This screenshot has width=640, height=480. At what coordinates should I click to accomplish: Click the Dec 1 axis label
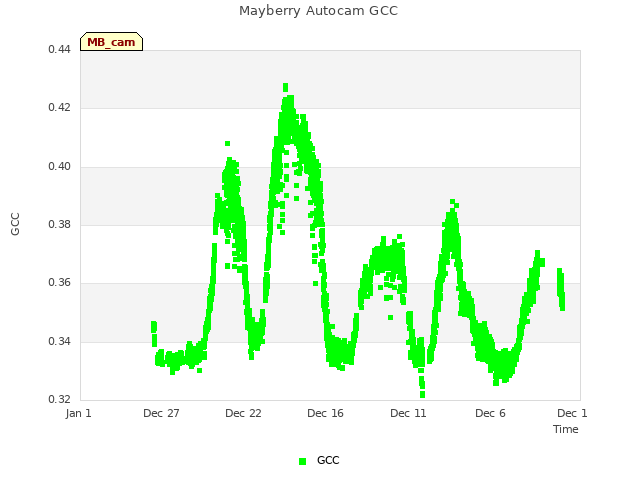coord(572,413)
